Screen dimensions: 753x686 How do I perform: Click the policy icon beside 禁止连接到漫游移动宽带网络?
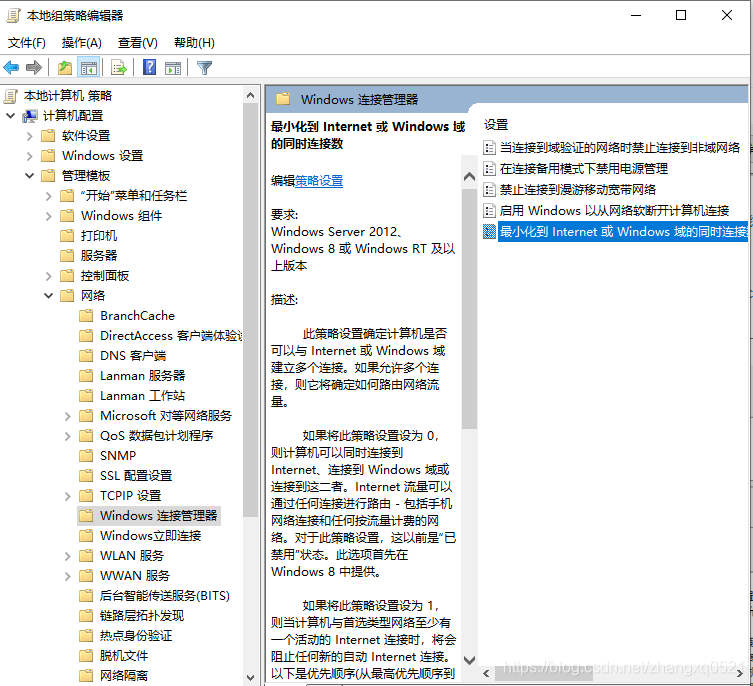pos(489,190)
